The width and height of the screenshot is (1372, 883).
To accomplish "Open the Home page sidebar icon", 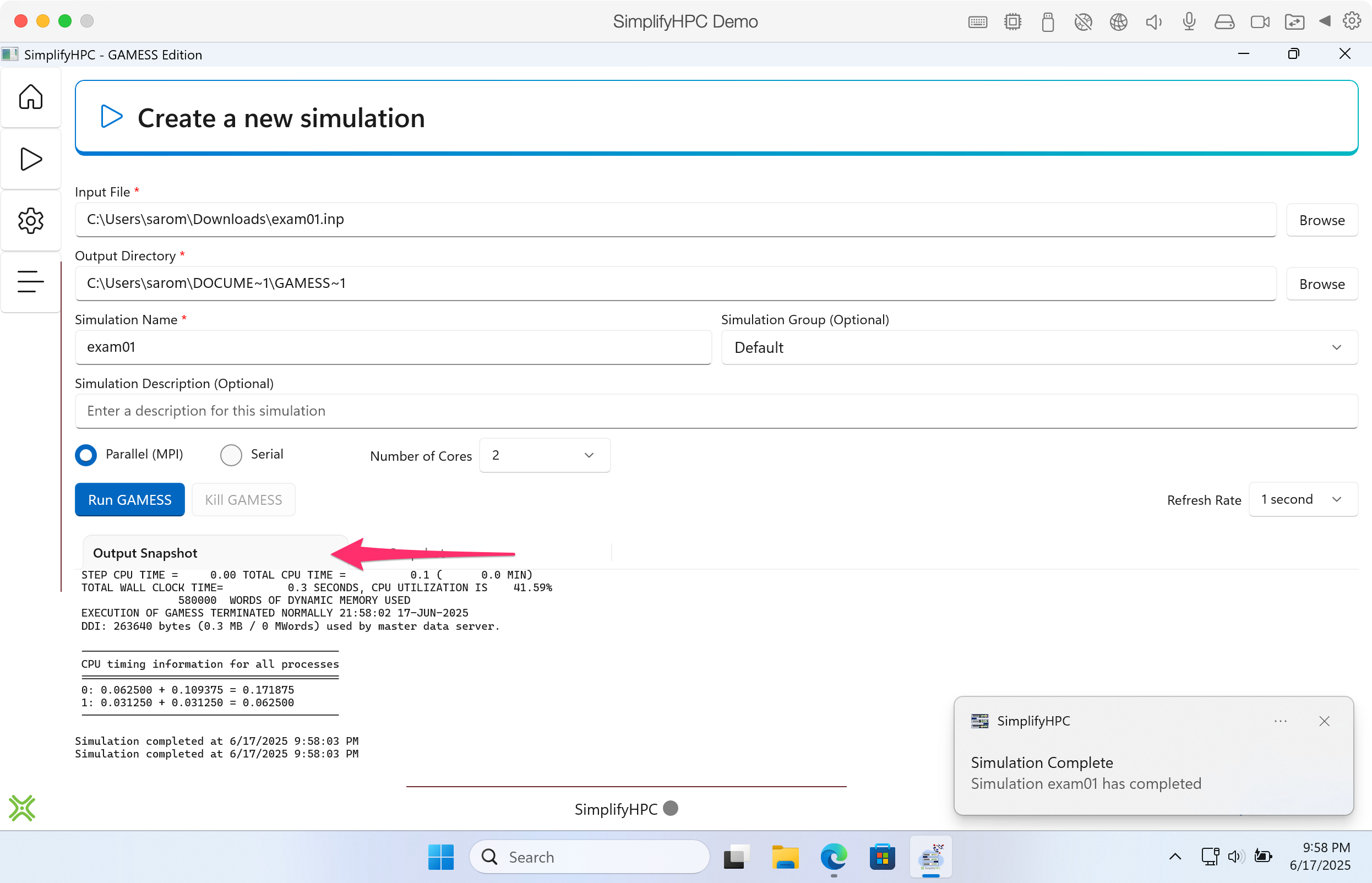I will [x=30, y=97].
